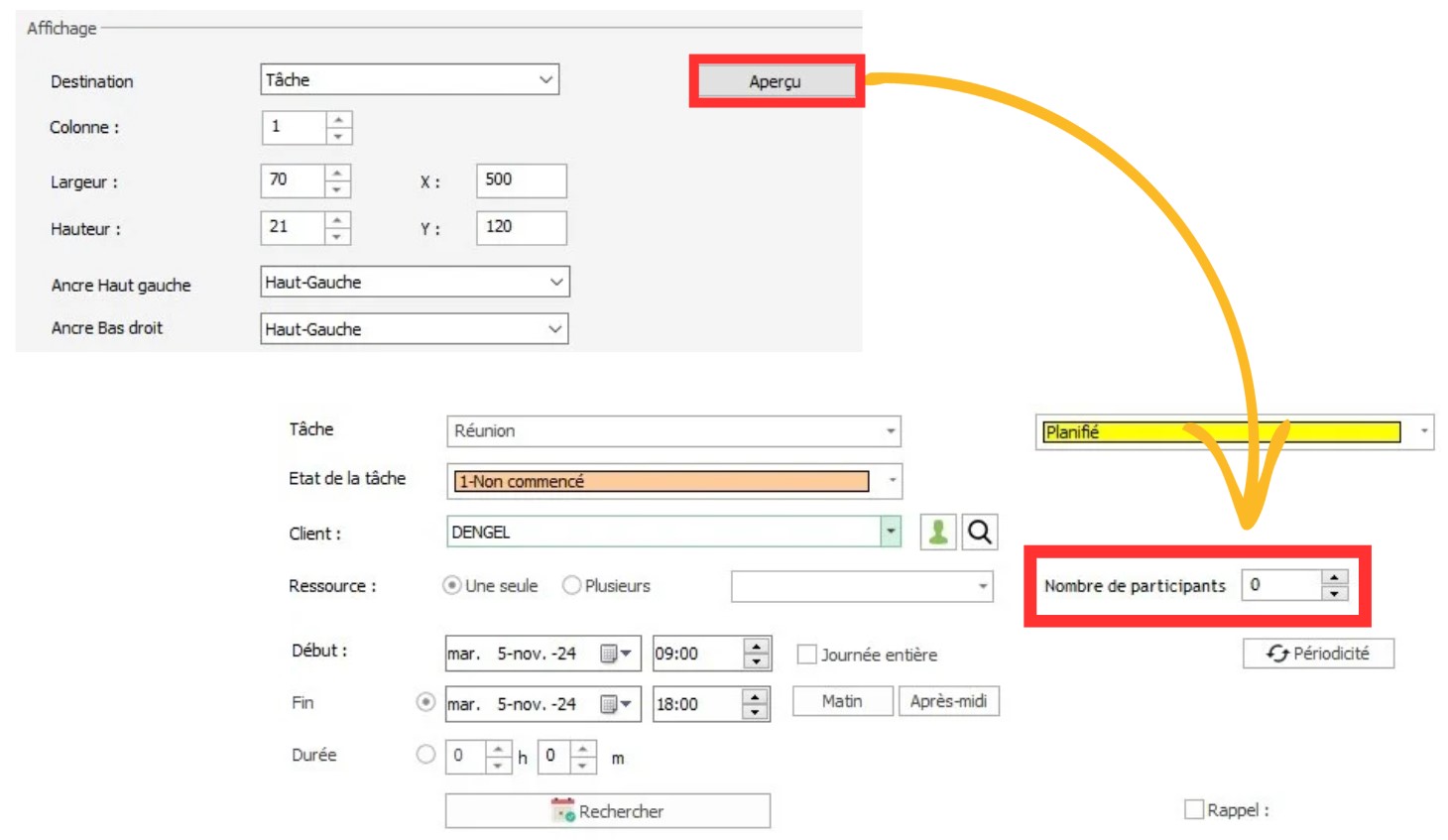Click the yellow Planifié swatch
Screen dimensions: 1448x840
[x=1222, y=432]
